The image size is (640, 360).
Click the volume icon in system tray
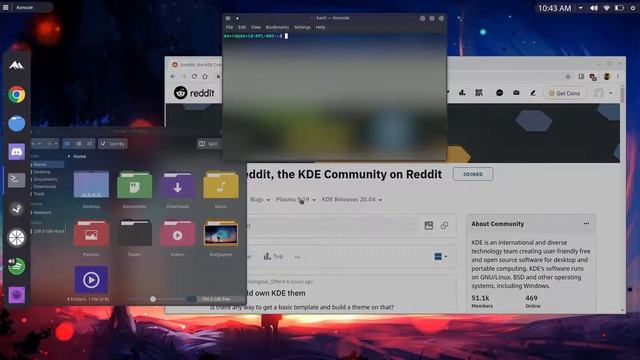(594, 8)
